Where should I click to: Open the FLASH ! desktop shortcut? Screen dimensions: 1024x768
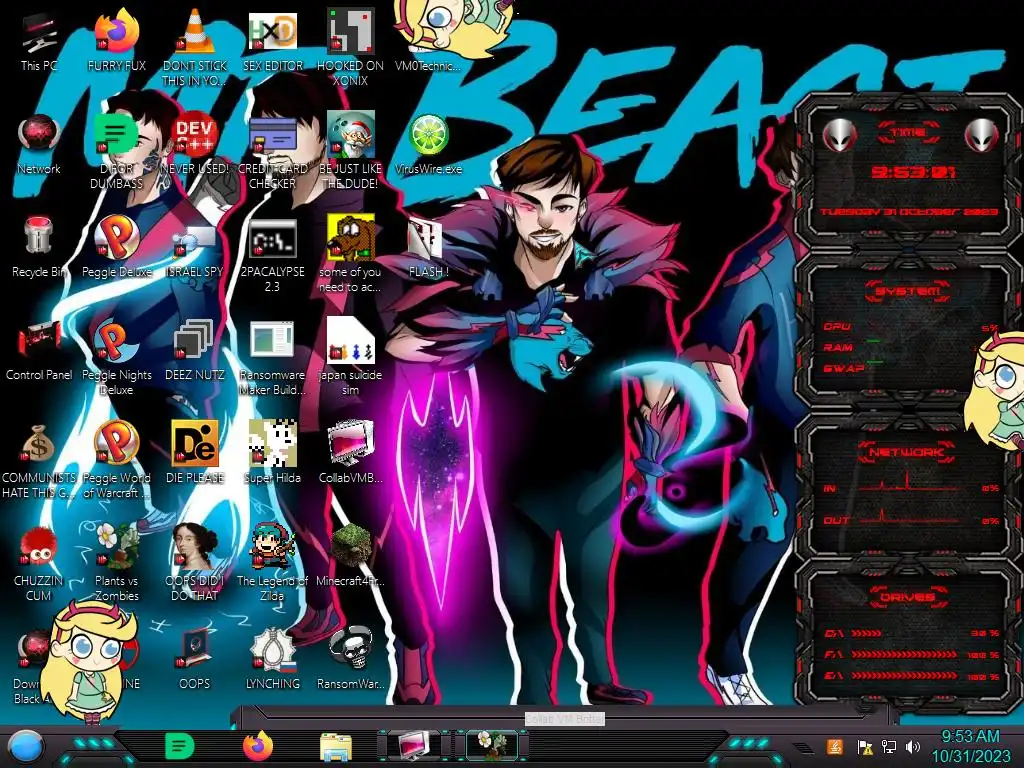tap(428, 248)
